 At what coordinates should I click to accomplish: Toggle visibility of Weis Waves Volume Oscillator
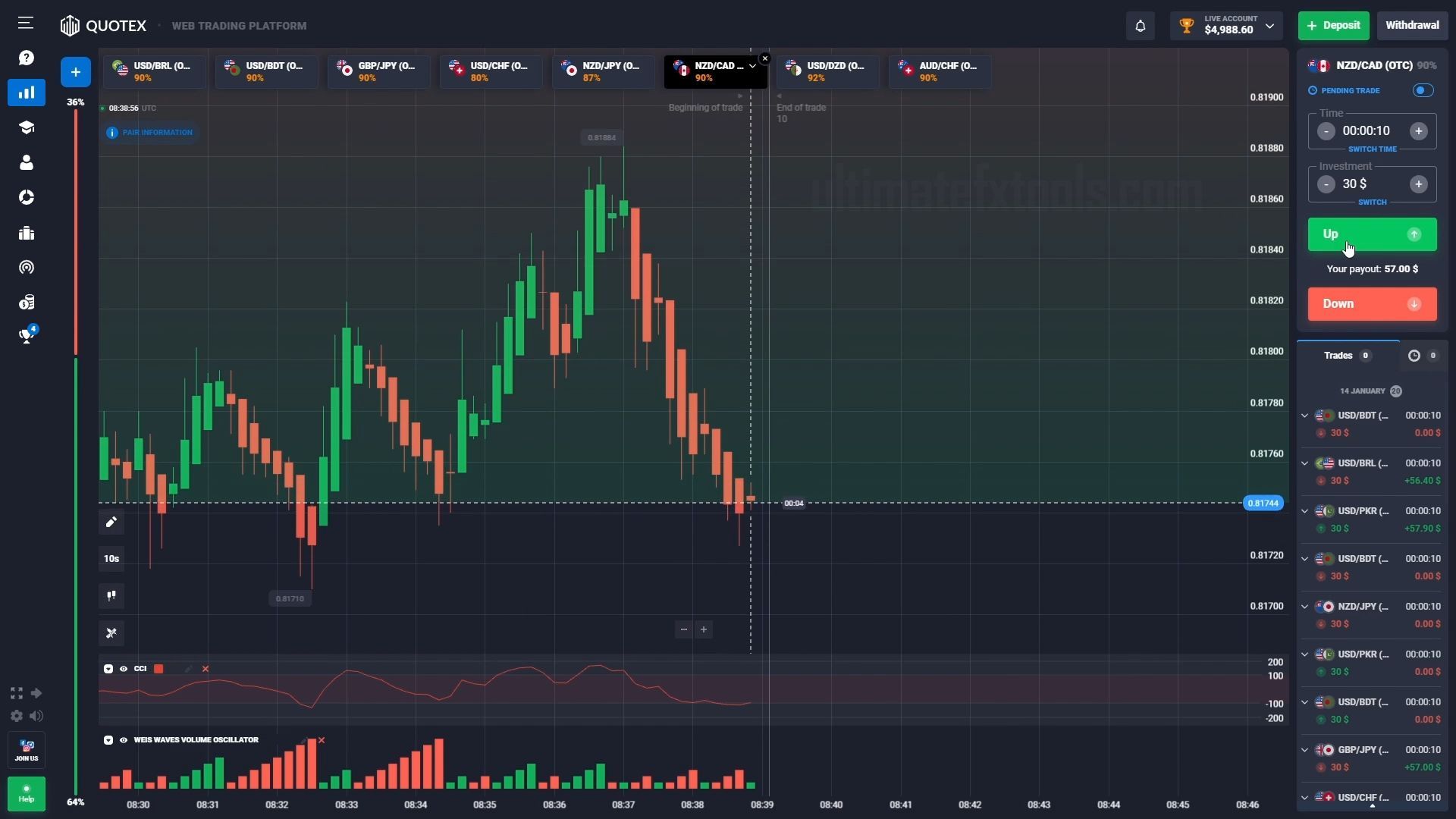click(x=124, y=740)
